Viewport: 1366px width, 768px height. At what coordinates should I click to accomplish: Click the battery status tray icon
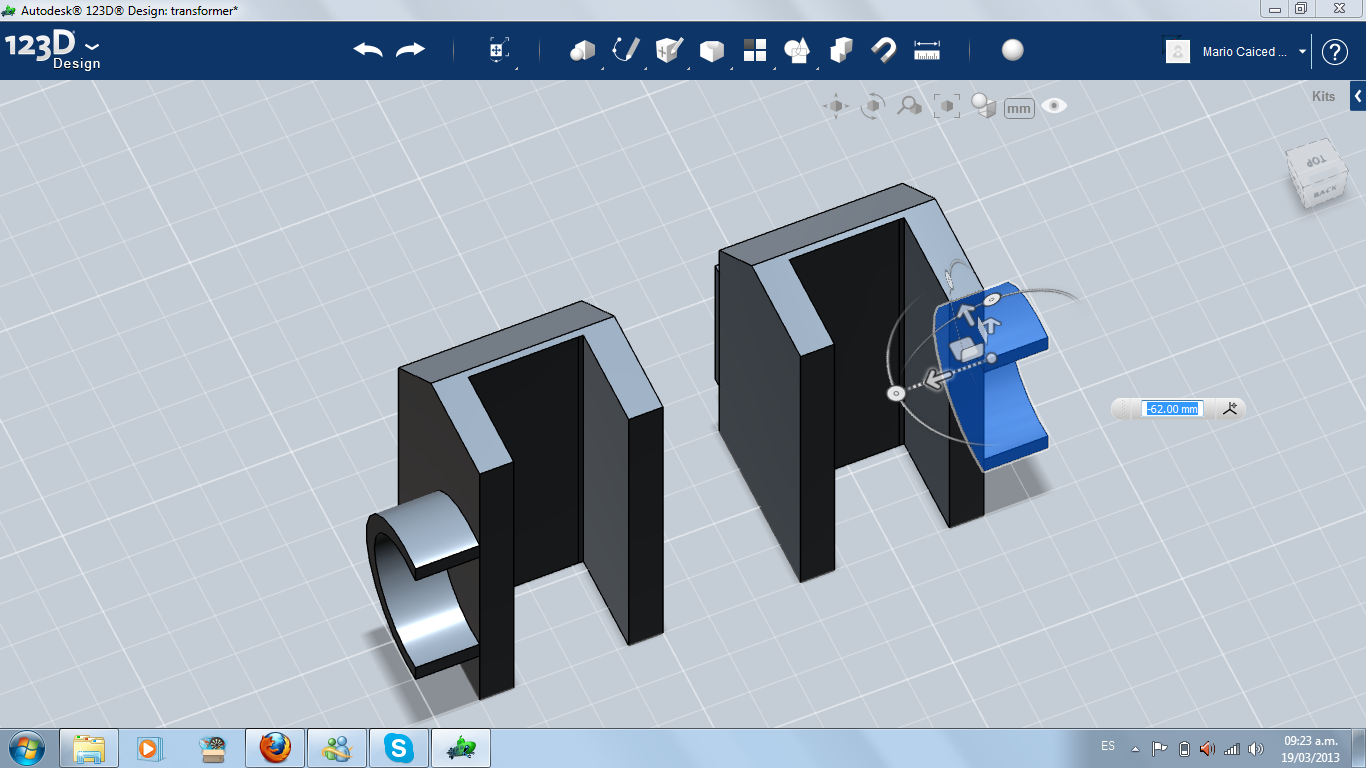click(1185, 748)
